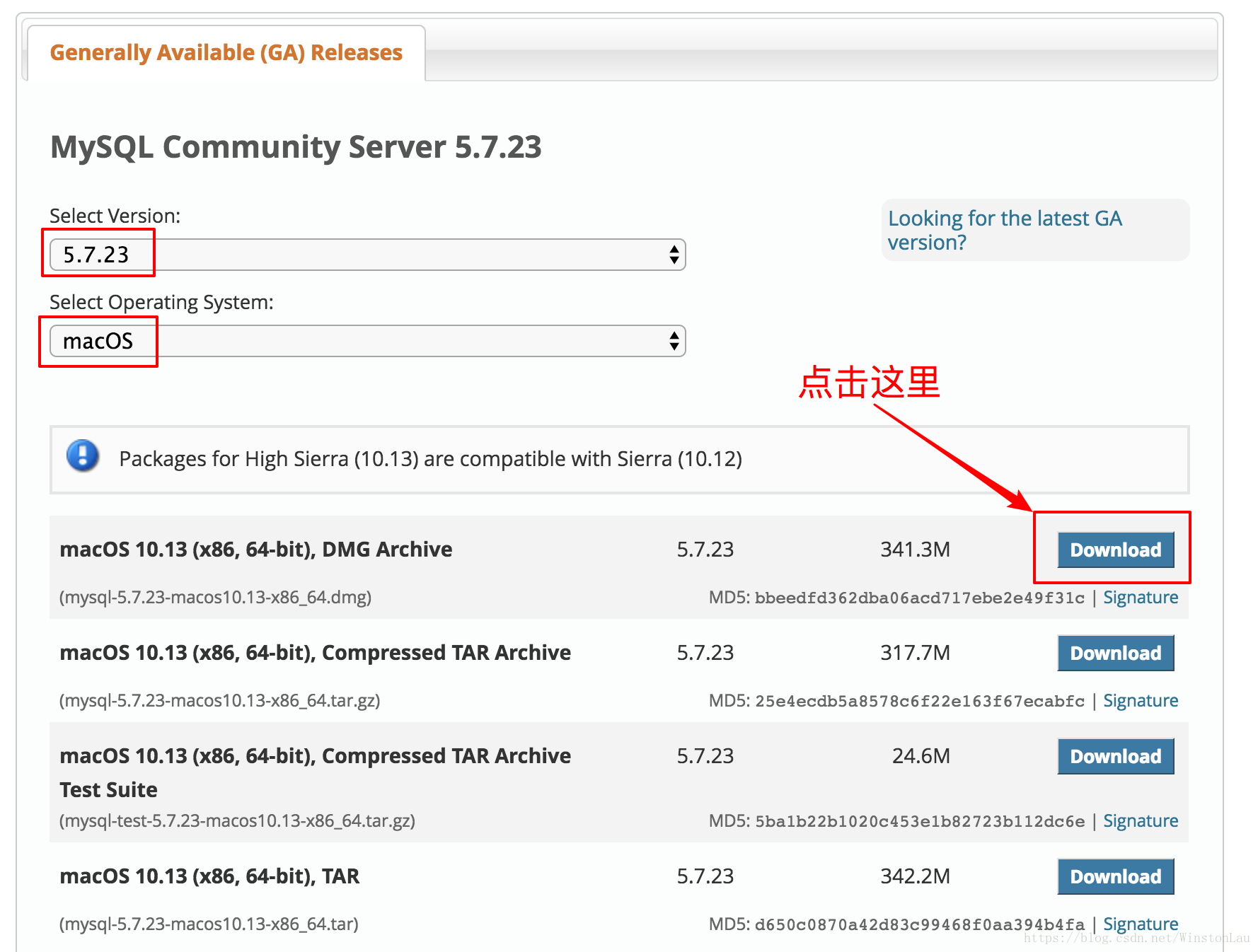Select filename '(mysql-5.7.23-macos10.13-x86_64.tar.gz)'
1258x952 pixels.
[x=219, y=701]
